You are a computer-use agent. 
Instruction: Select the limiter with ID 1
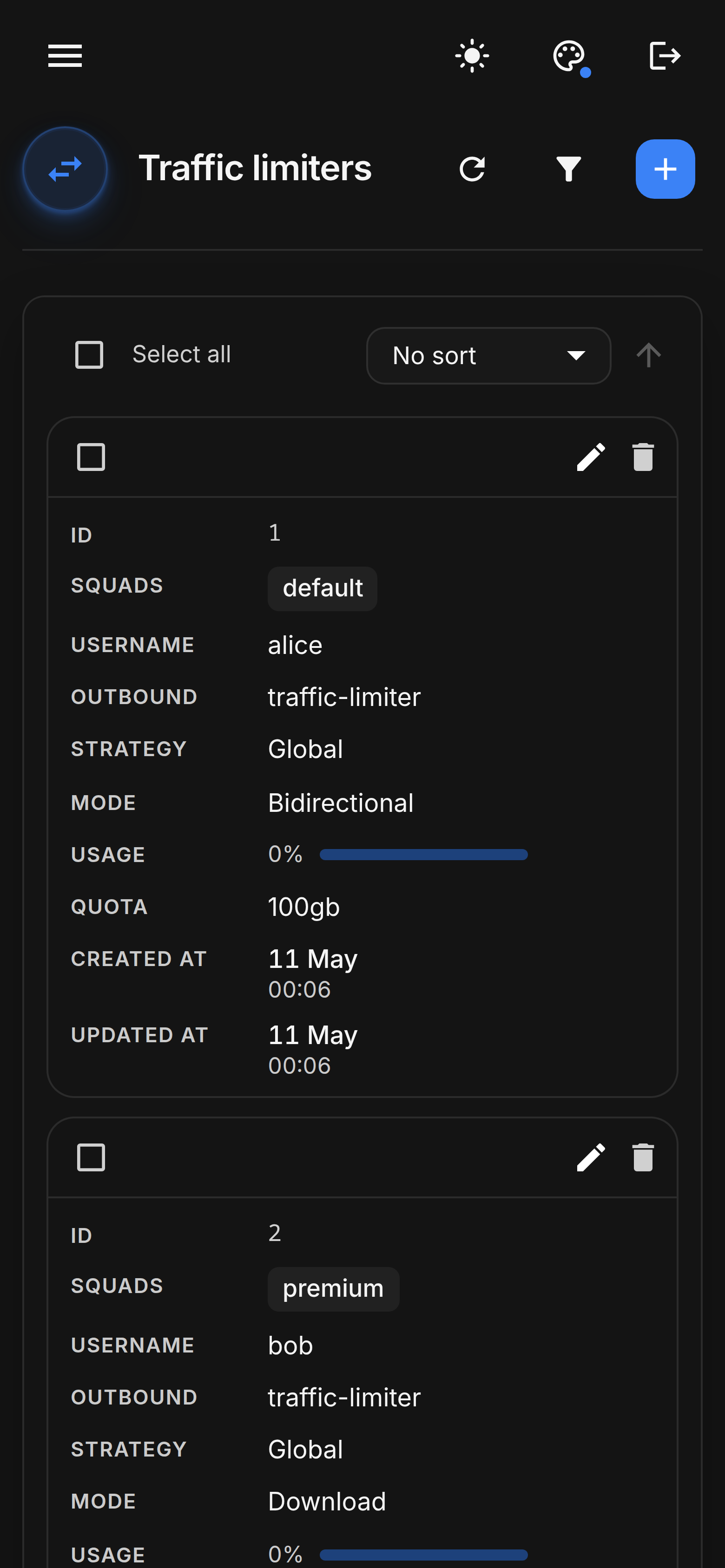(x=91, y=457)
